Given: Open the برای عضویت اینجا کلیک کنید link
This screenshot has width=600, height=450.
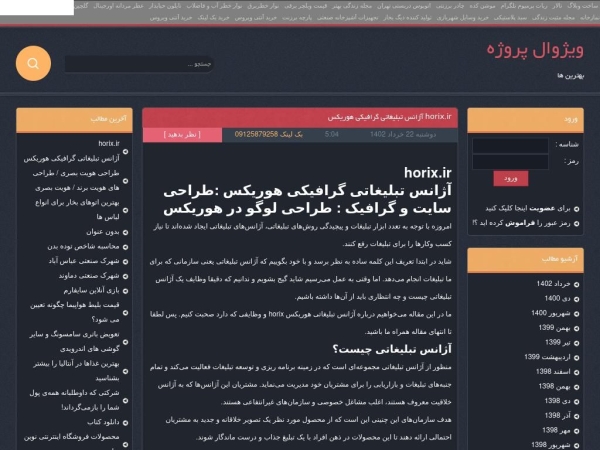Looking at the screenshot, I should (528, 209).
